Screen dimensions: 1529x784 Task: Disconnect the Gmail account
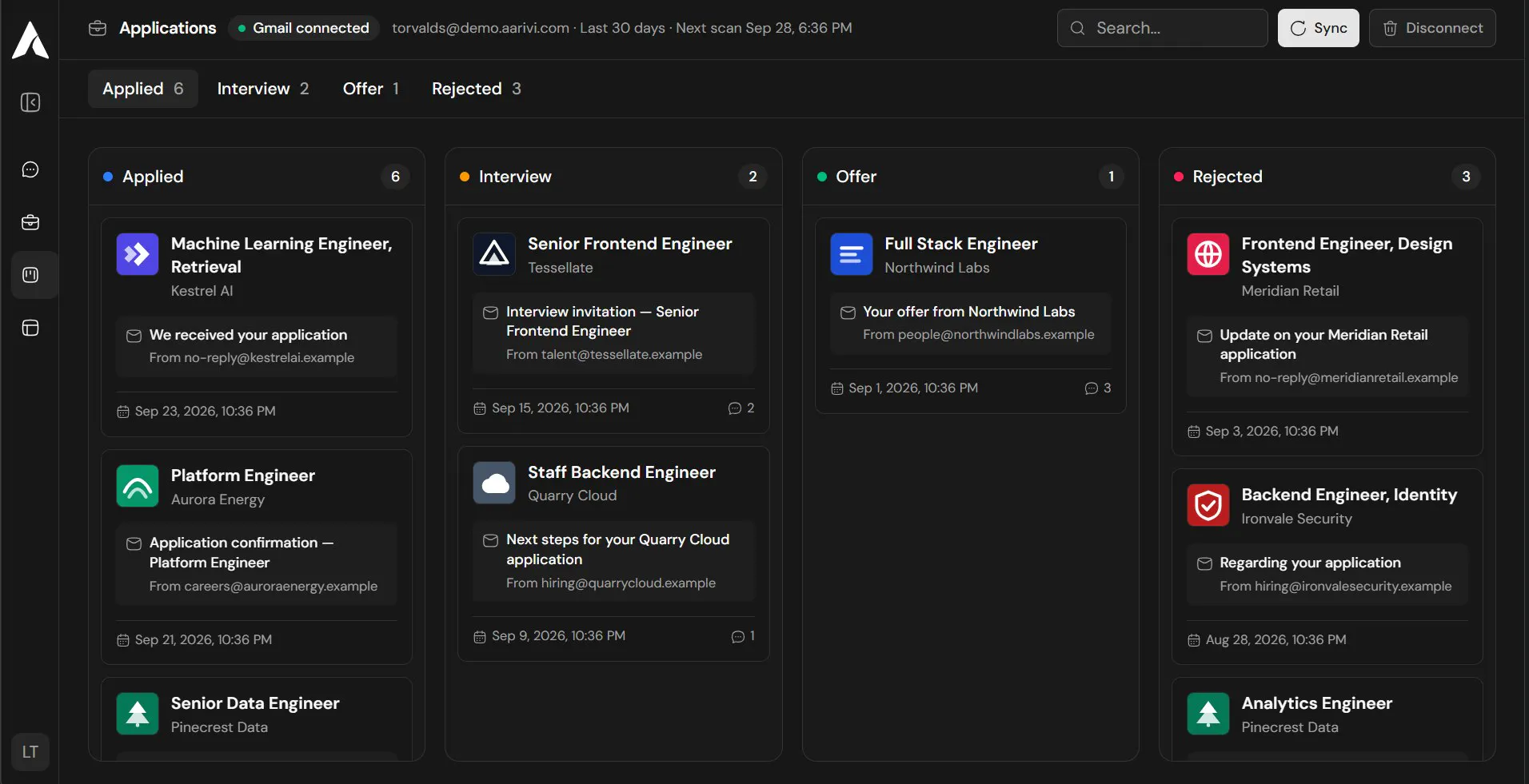pos(1432,28)
